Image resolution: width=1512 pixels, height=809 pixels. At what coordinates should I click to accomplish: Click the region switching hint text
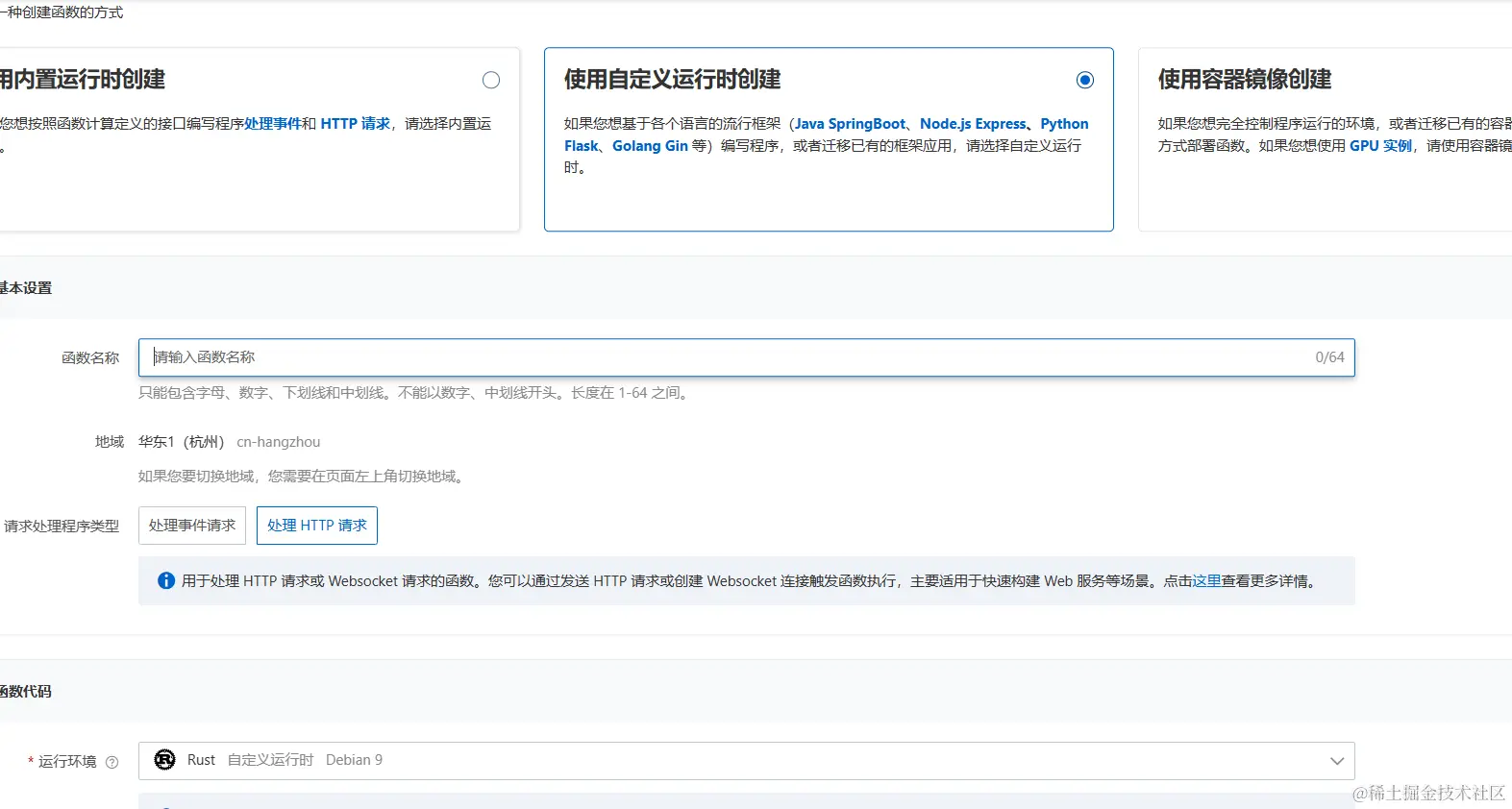click(303, 477)
